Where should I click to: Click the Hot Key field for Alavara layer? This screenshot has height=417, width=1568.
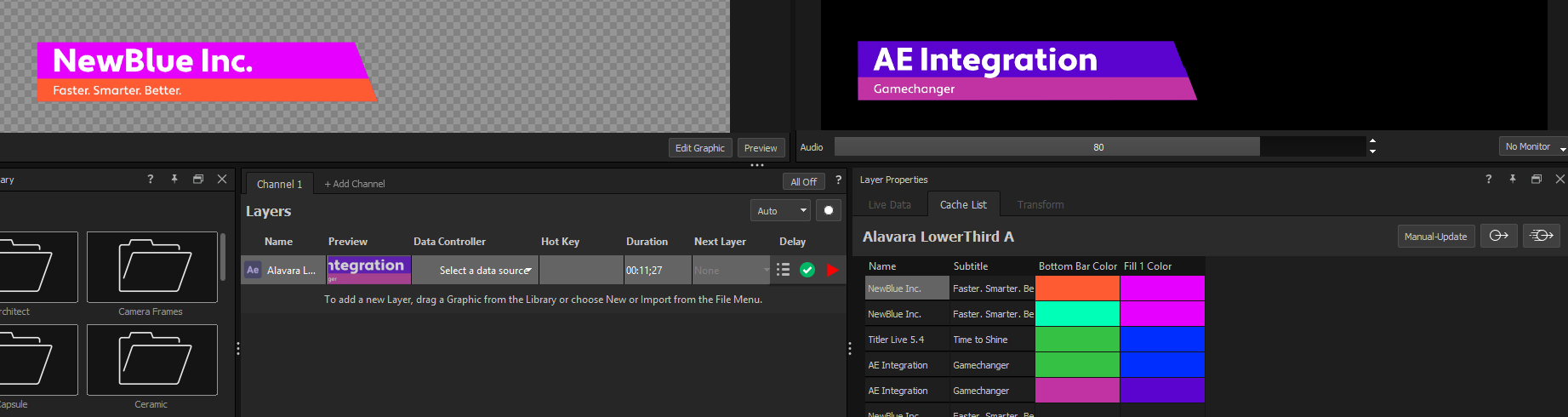(x=581, y=270)
